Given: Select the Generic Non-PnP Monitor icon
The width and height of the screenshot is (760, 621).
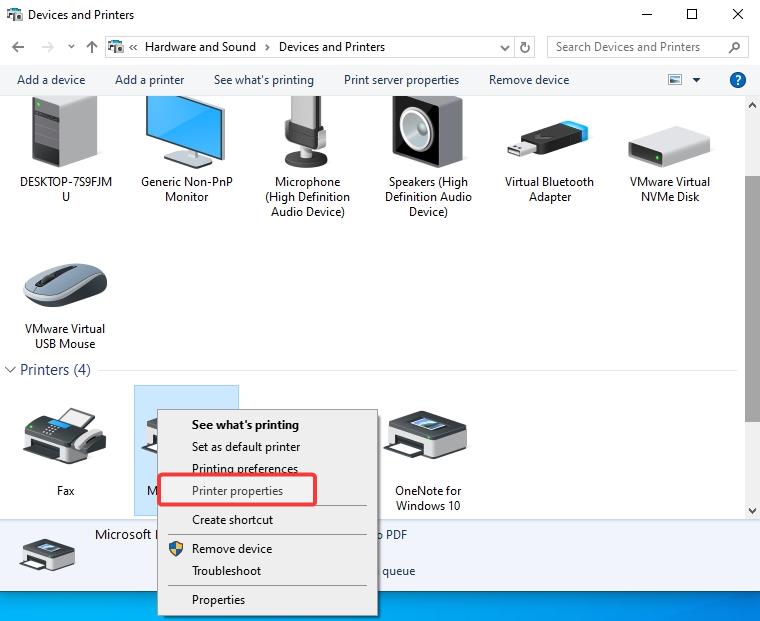Looking at the screenshot, I should click(x=186, y=131).
